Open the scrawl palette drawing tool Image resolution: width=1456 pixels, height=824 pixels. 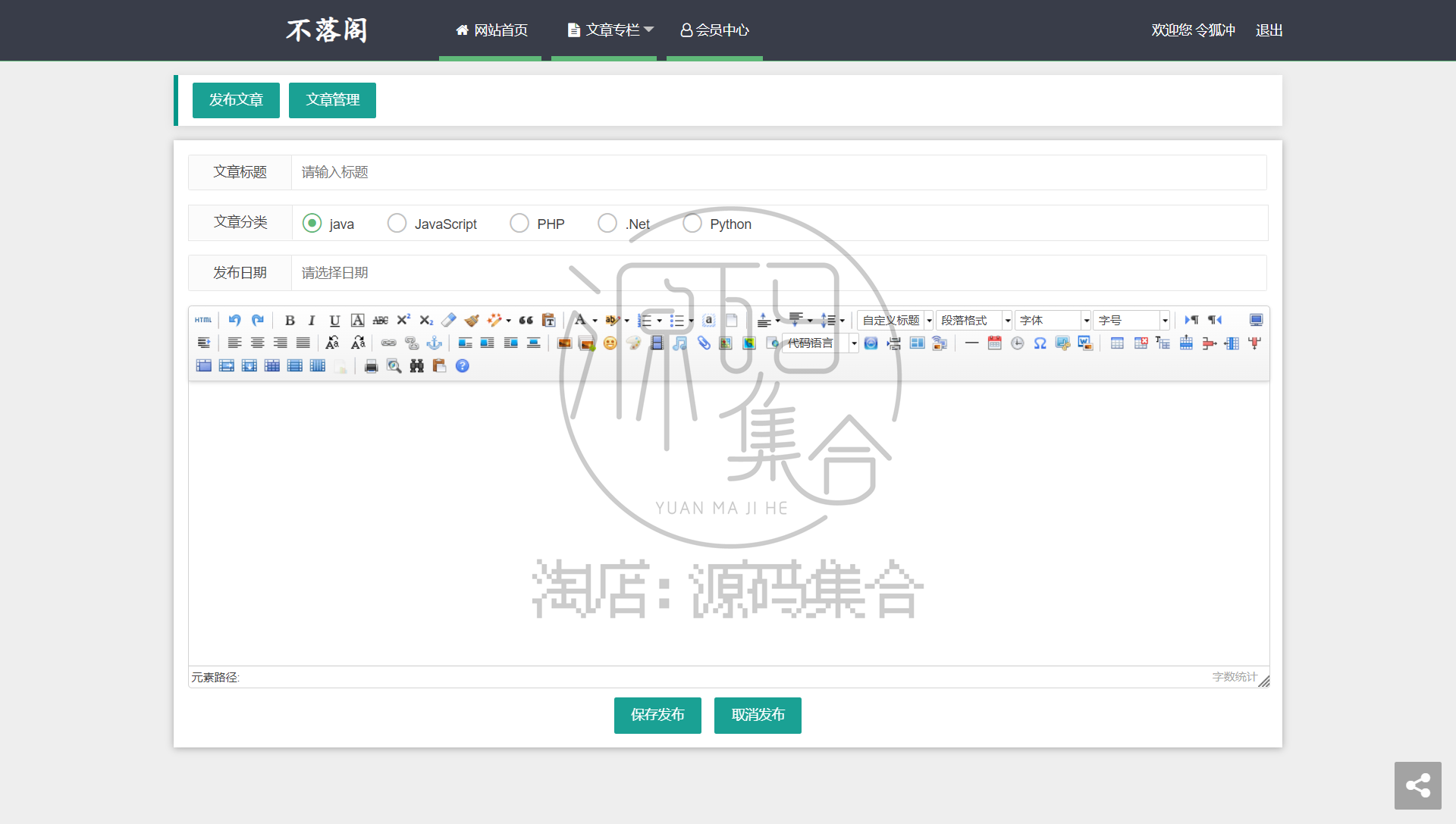(634, 343)
